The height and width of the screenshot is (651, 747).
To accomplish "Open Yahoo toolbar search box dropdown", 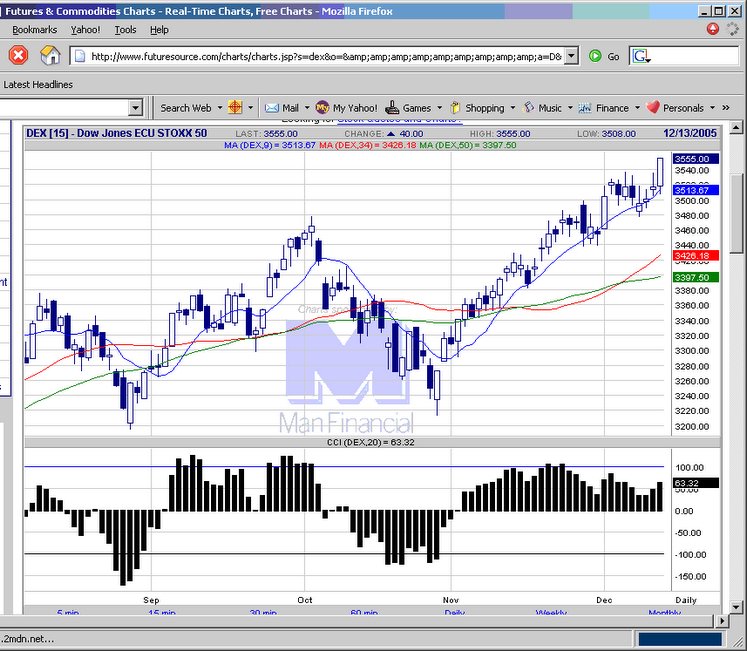I will click(136, 108).
